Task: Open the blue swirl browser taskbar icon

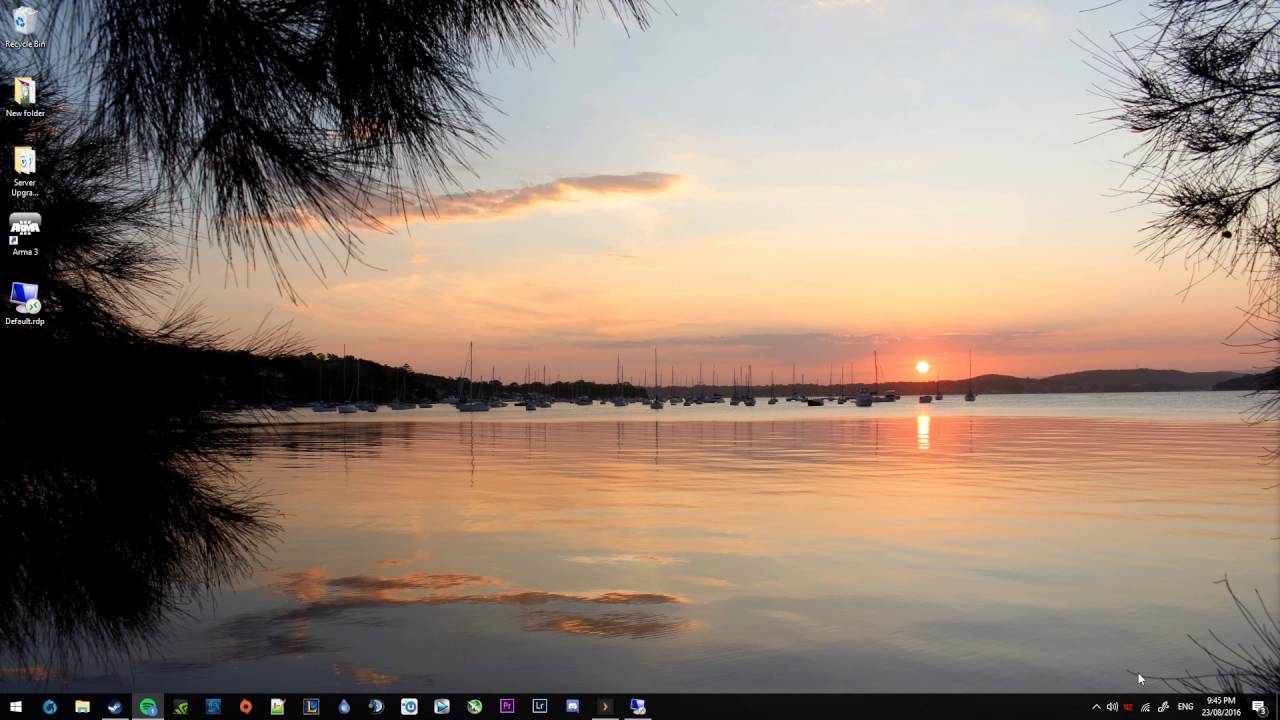Action: (x=49, y=707)
